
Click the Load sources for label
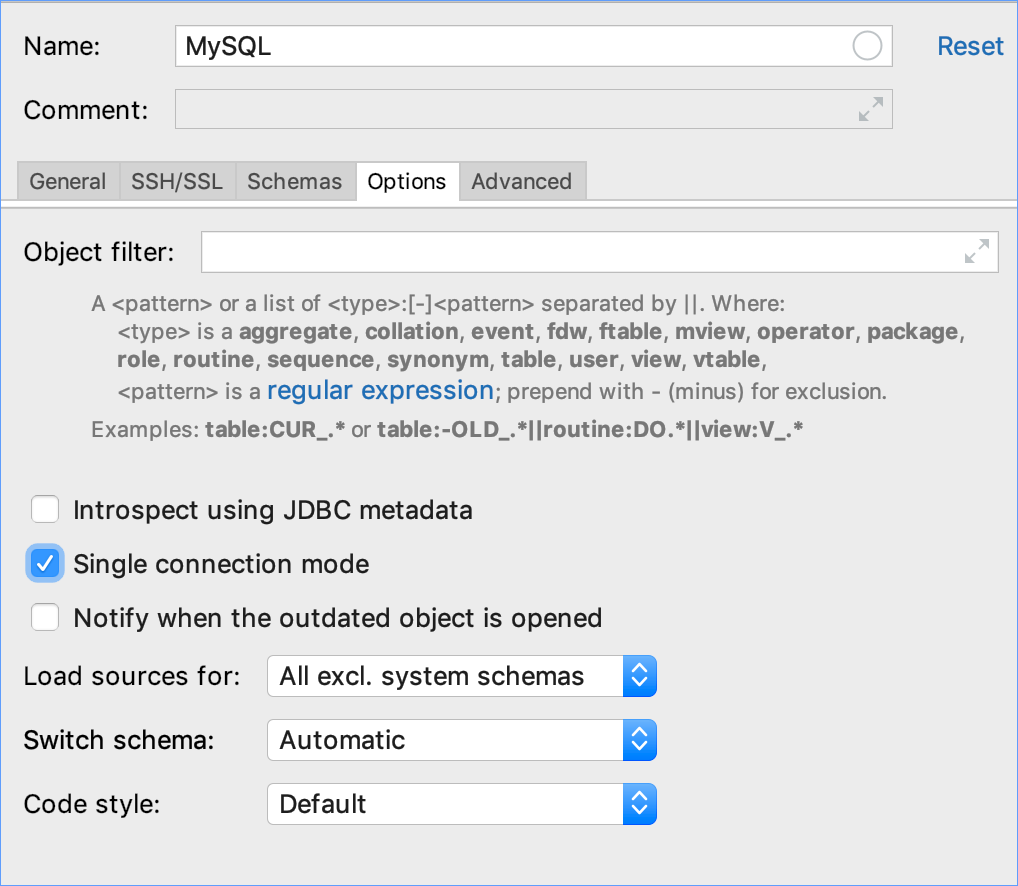coord(132,676)
